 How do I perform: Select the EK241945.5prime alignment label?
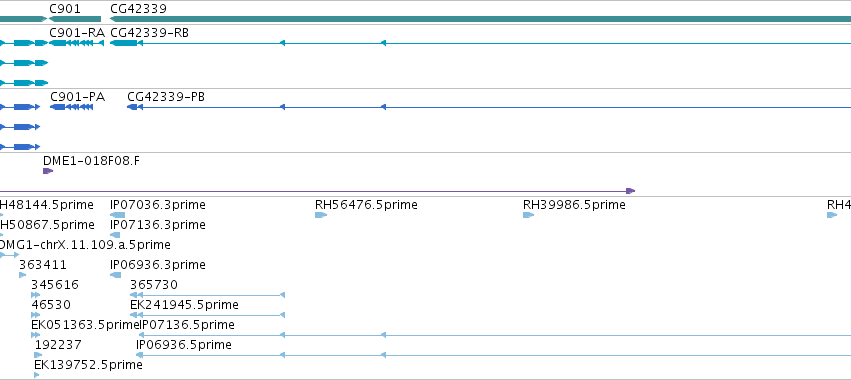(x=185, y=305)
